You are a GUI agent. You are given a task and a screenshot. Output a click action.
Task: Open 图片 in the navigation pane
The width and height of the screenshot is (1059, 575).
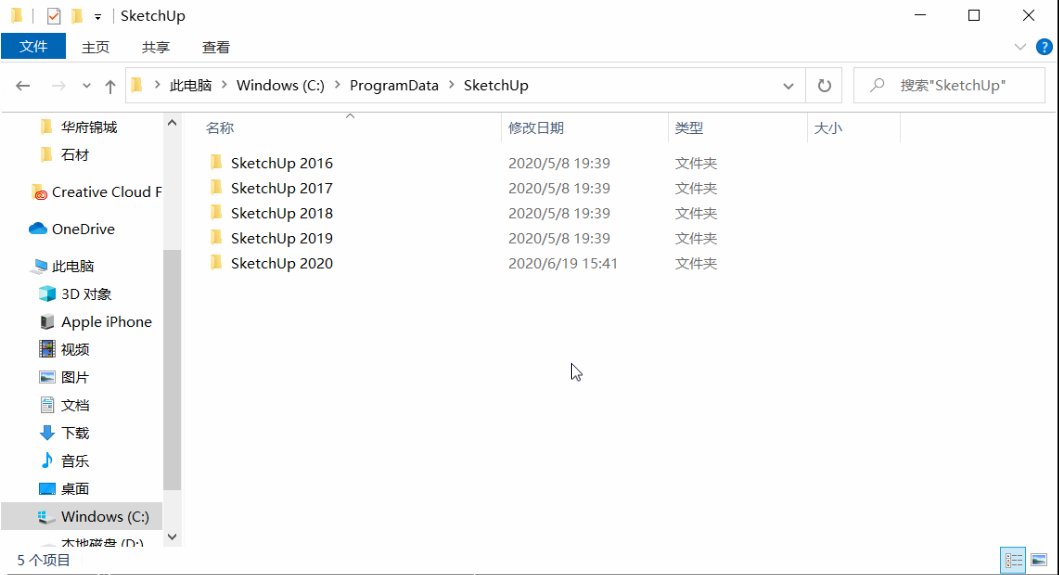[x=74, y=377]
